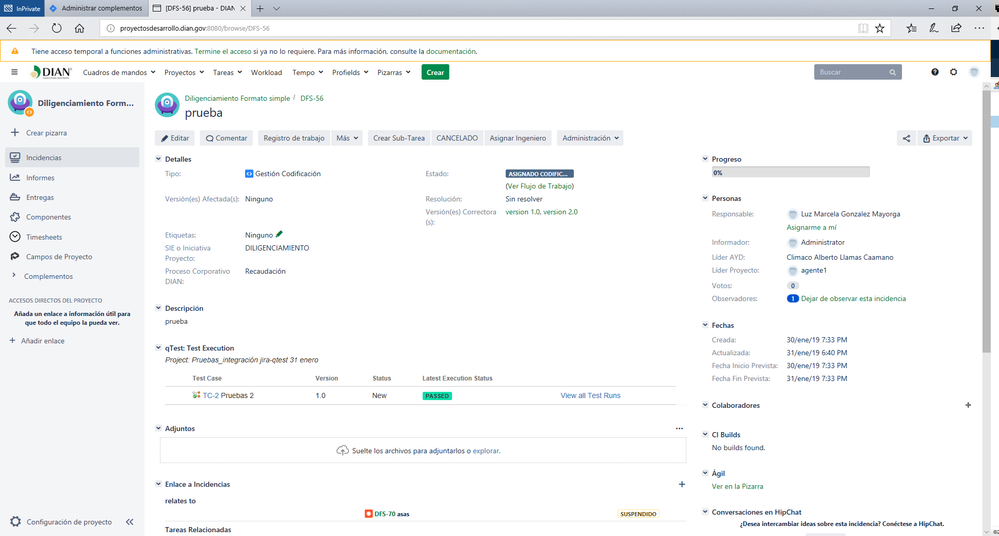This screenshot has width=999, height=536.
Task: Open the Tareas dropdown menu
Action: click(227, 73)
